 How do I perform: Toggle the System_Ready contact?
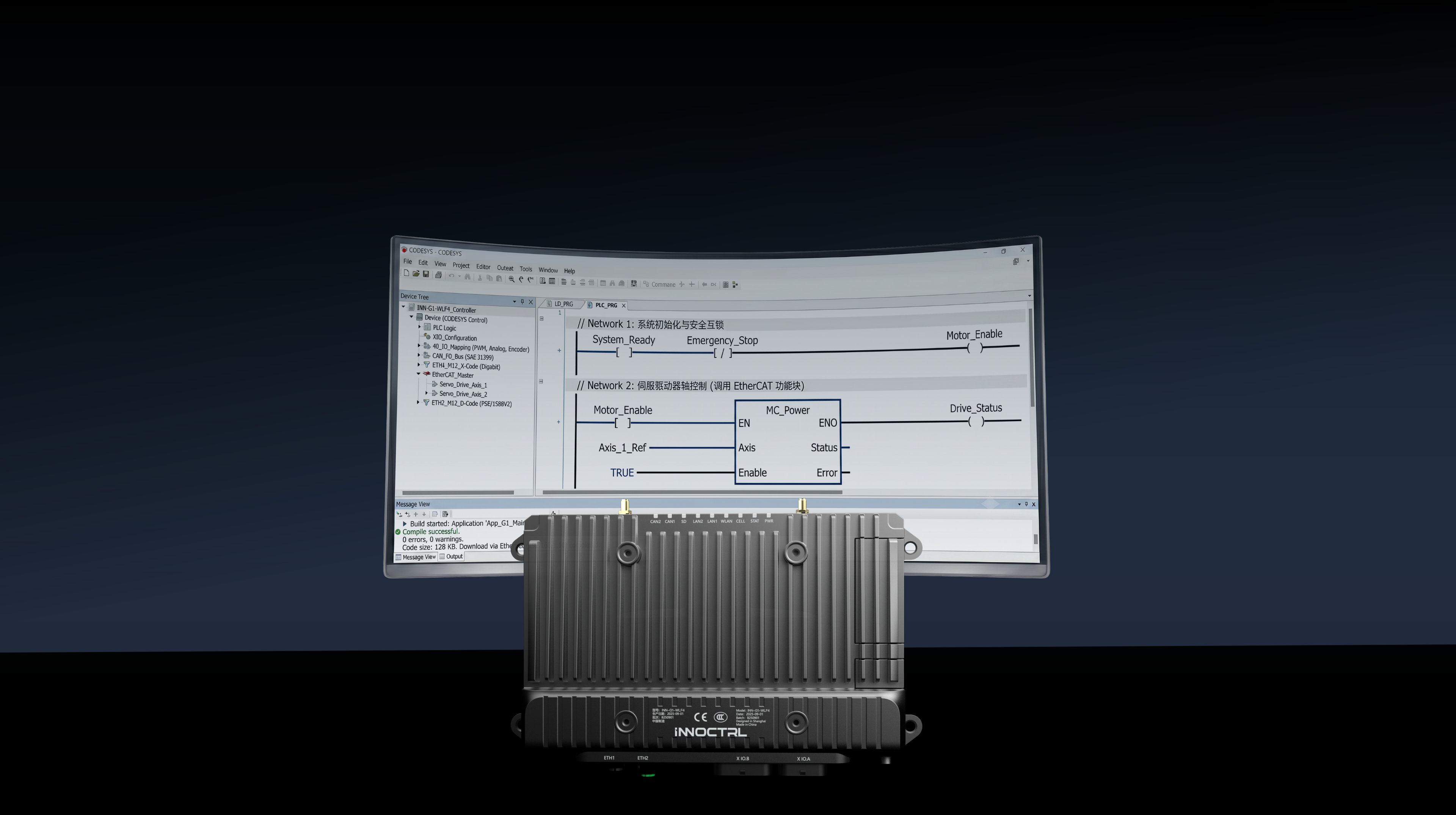tap(624, 353)
